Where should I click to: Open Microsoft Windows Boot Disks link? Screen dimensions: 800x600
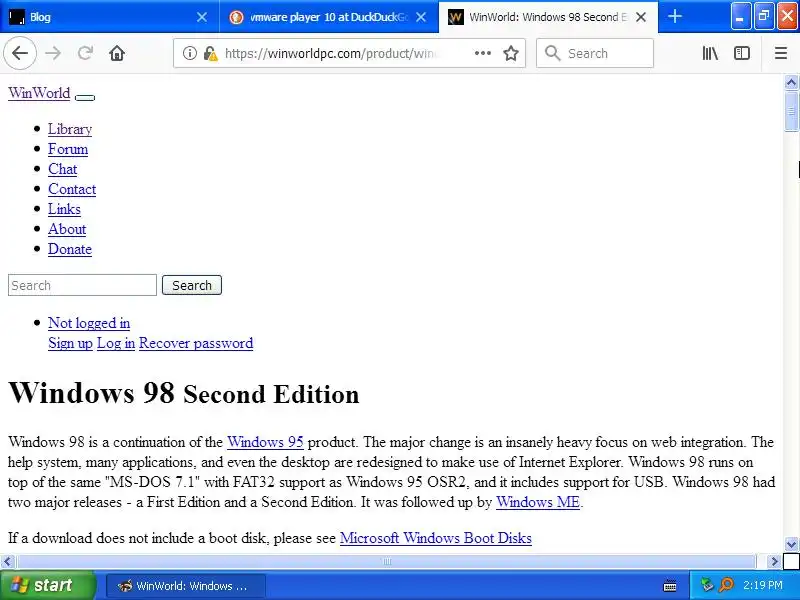(x=436, y=538)
